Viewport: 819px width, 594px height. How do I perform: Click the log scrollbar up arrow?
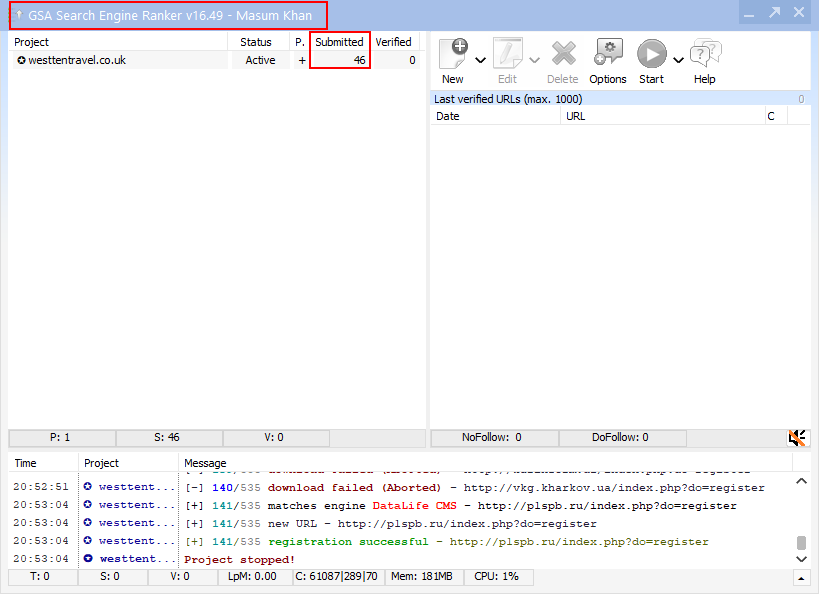click(x=801, y=481)
